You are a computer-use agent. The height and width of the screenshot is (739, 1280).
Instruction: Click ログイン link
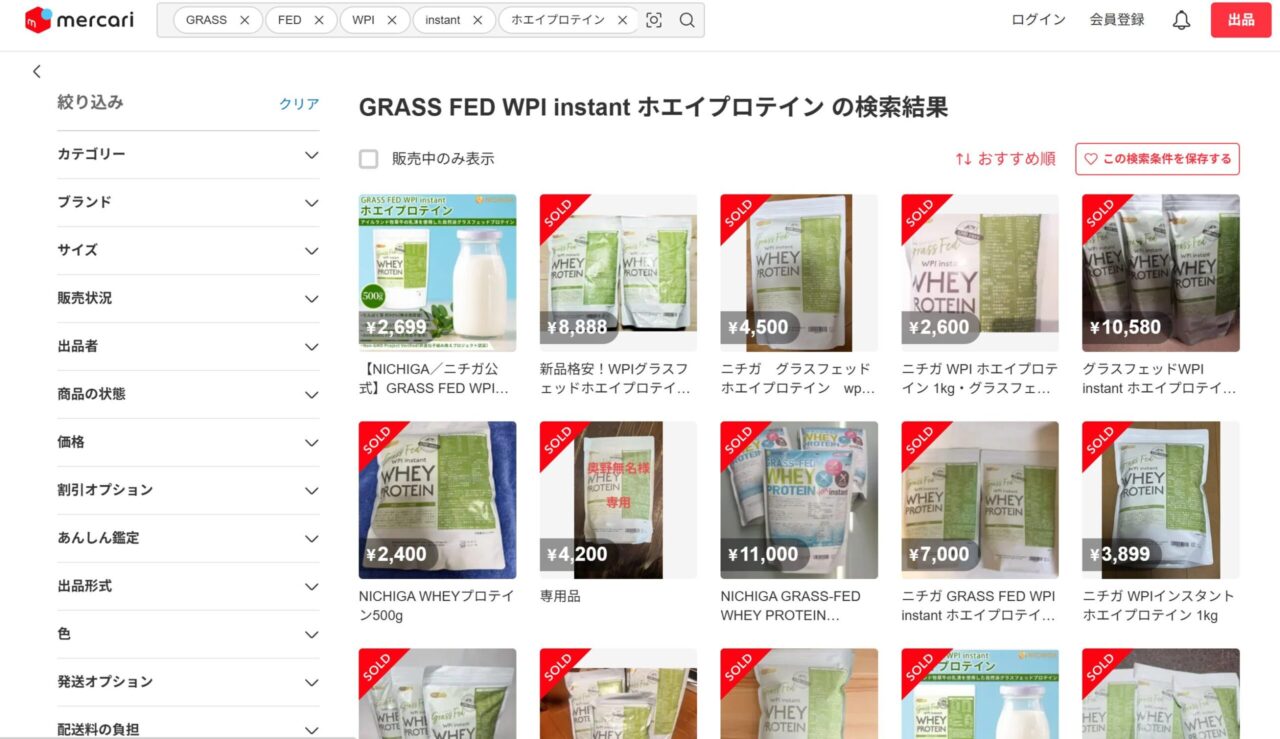click(1038, 20)
